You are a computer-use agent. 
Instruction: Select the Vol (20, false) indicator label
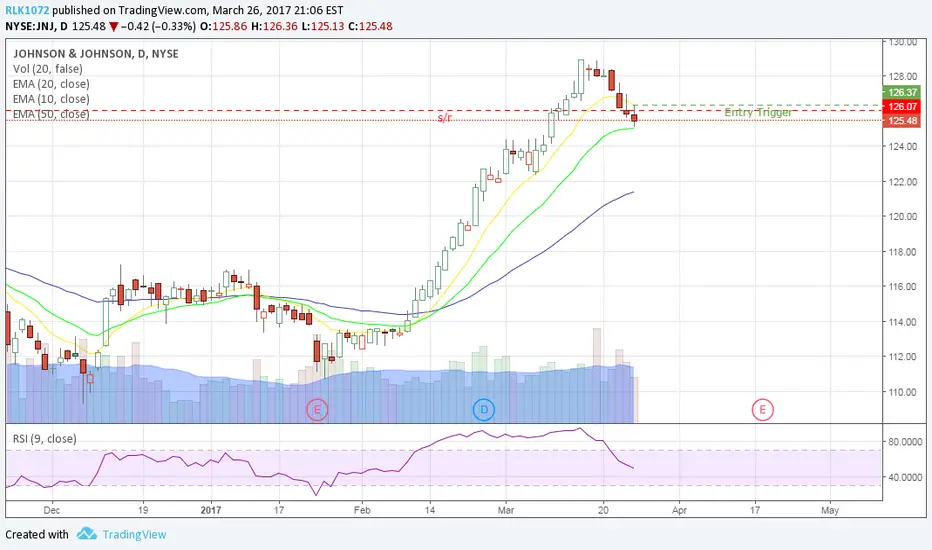pyautogui.click(x=48, y=69)
